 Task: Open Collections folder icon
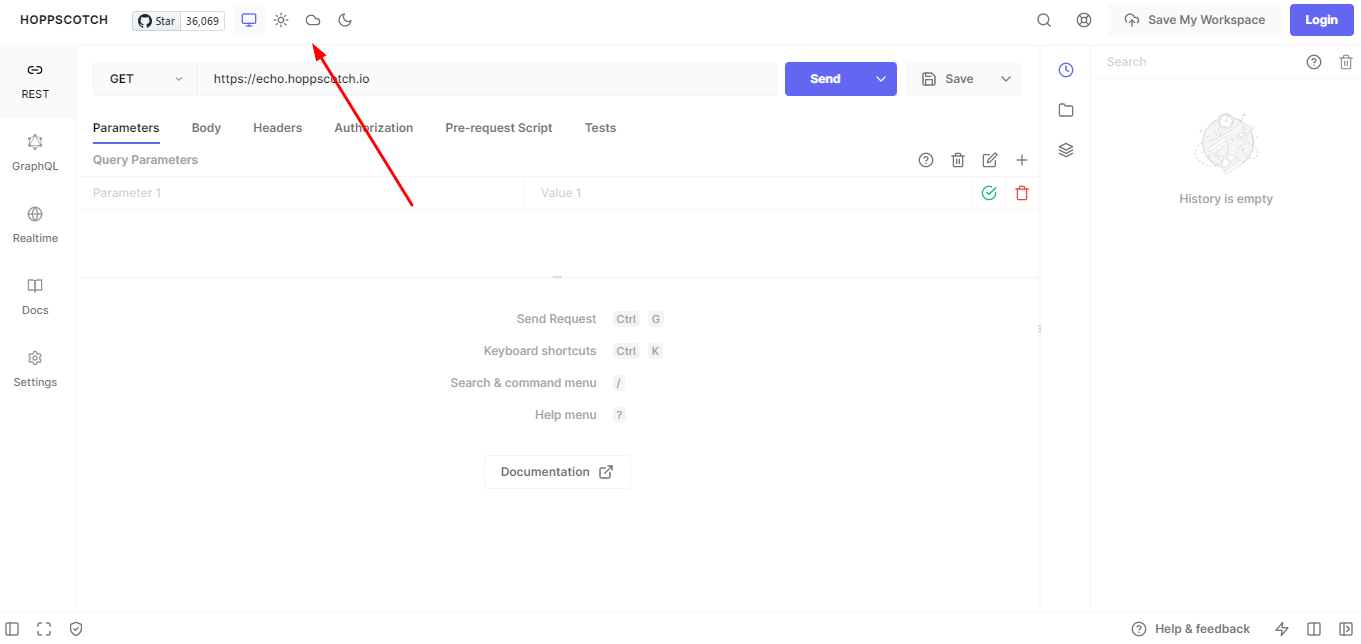(1066, 110)
